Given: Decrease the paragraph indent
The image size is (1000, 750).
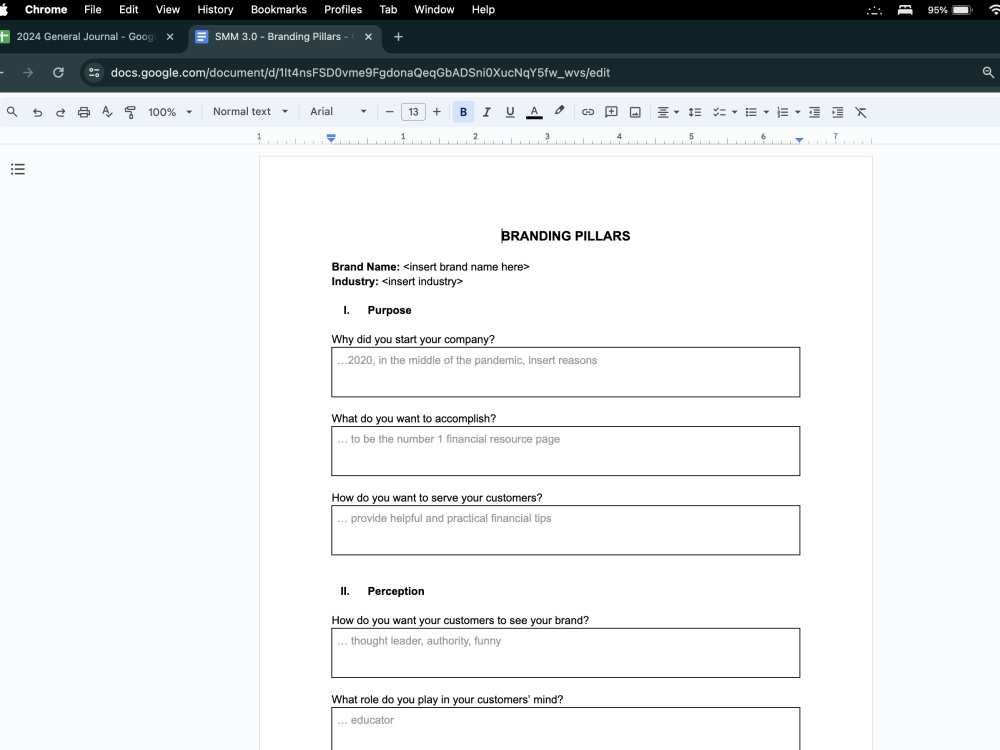Looking at the screenshot, I should pos(814,112).
